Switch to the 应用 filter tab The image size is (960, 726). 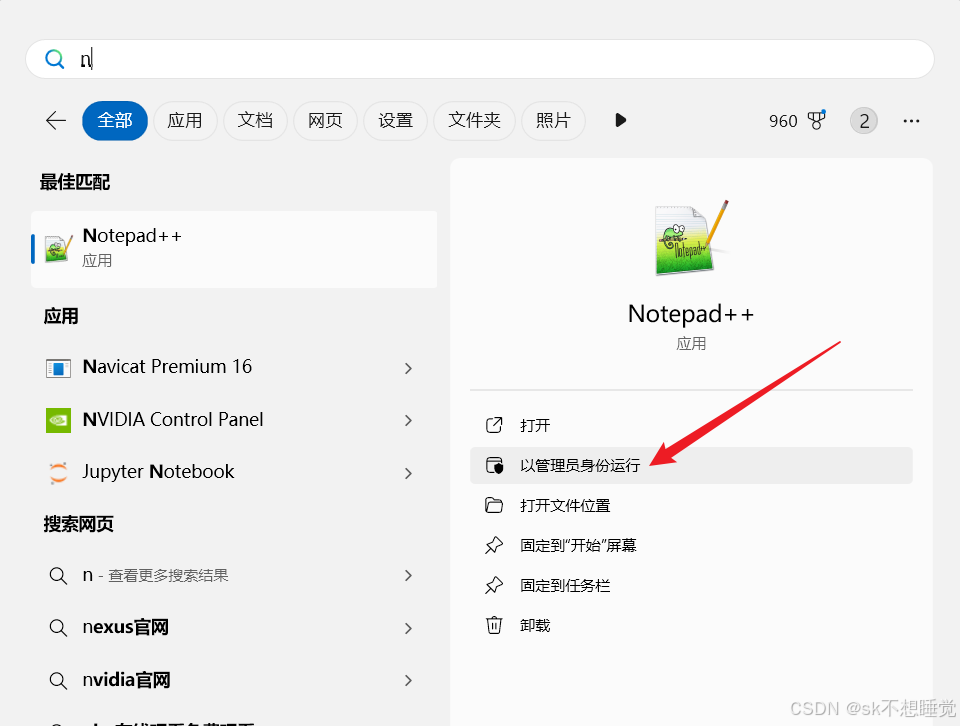(x=185, y=121)
